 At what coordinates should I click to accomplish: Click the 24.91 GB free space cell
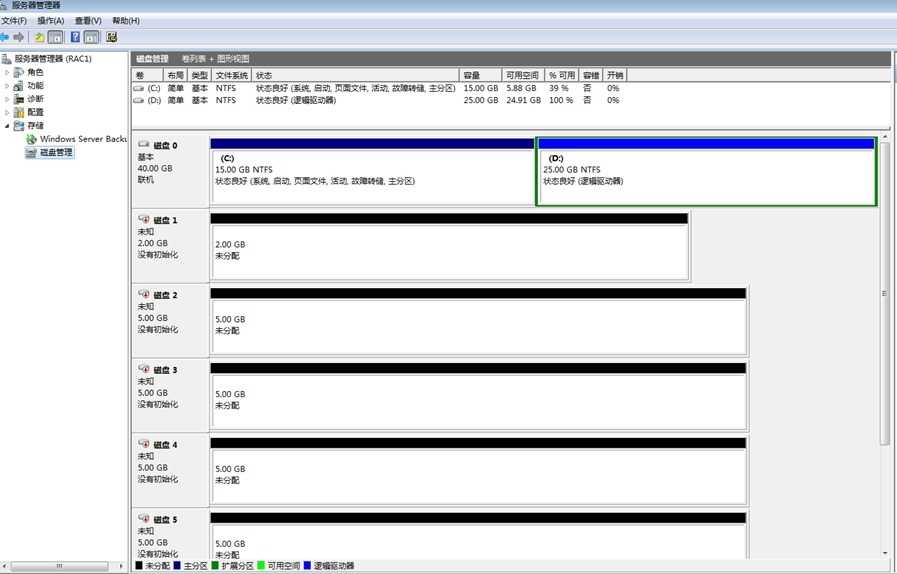[x=523, y=100]
